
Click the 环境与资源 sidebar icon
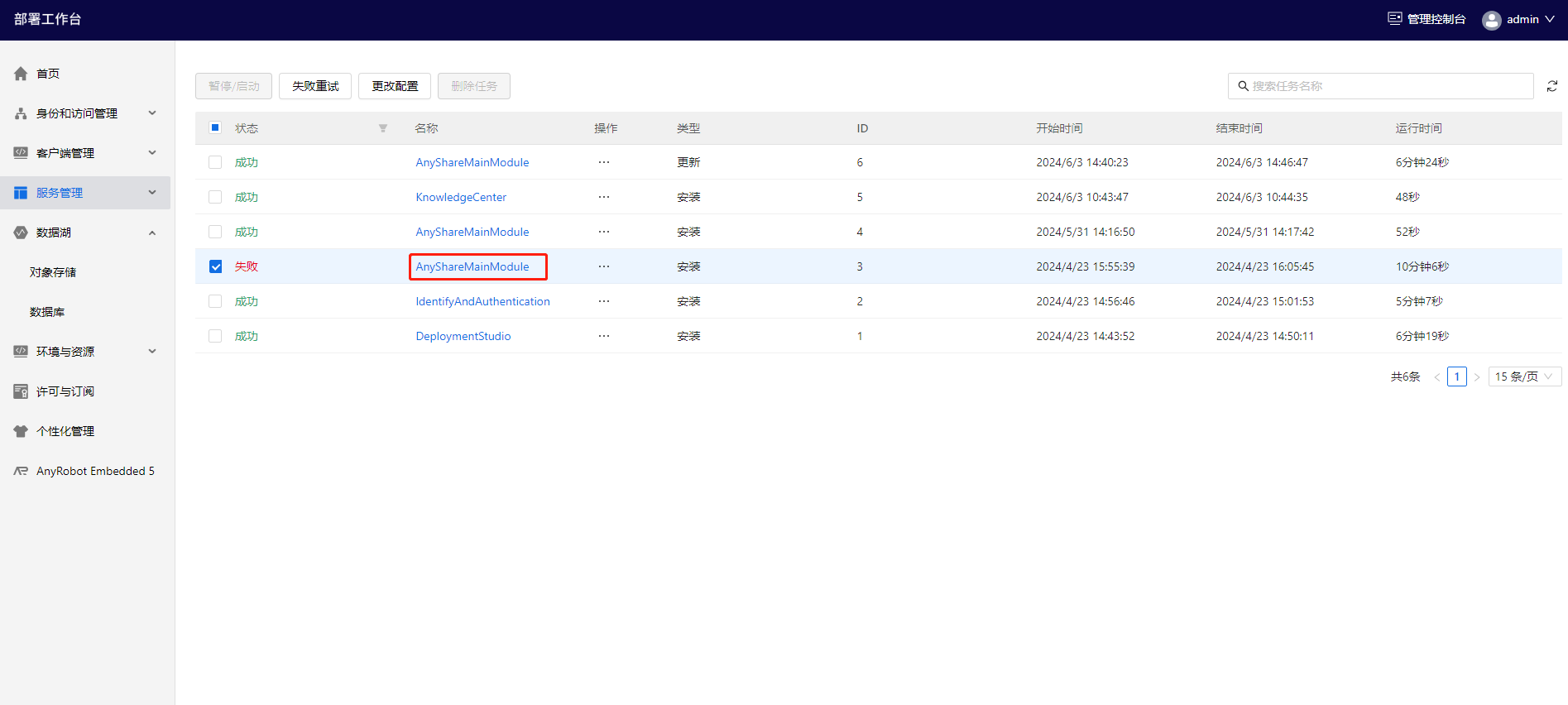[x=21, y=352]
